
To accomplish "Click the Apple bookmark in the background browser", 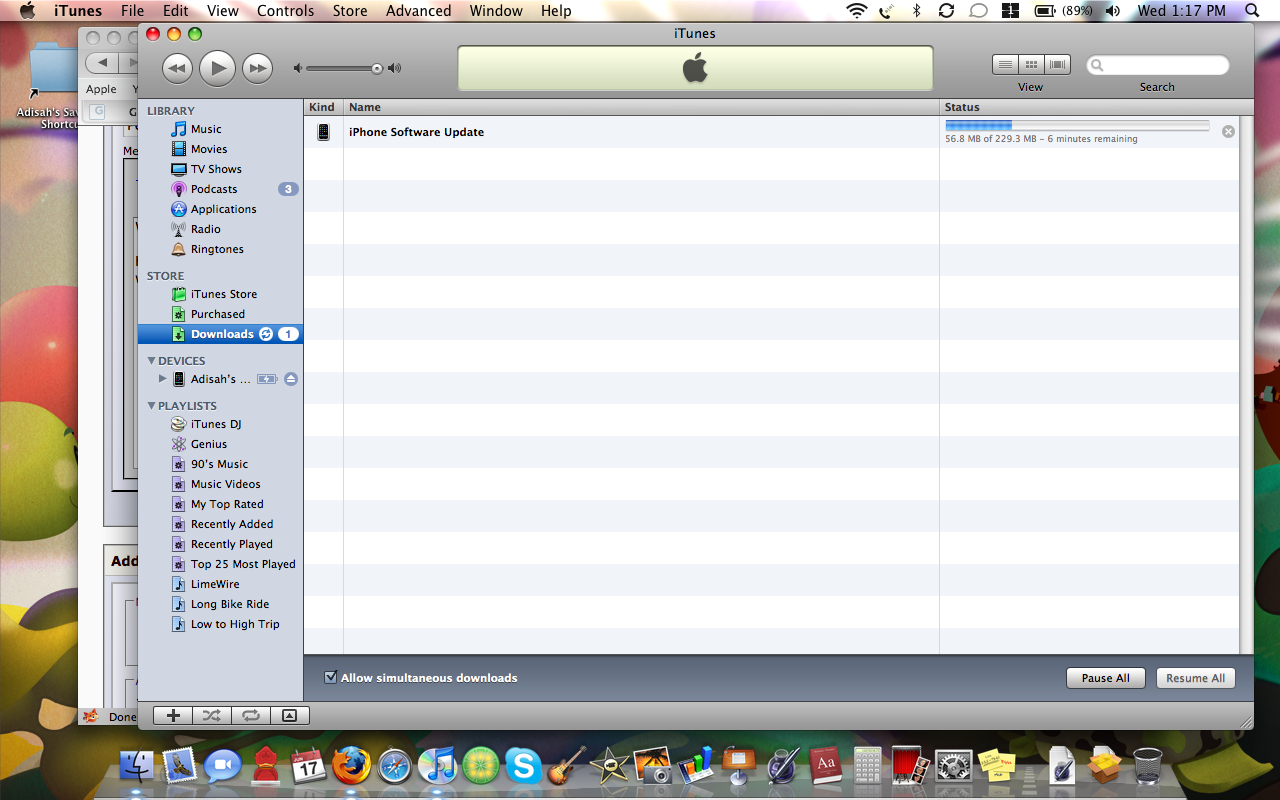I will coord(101,89).
